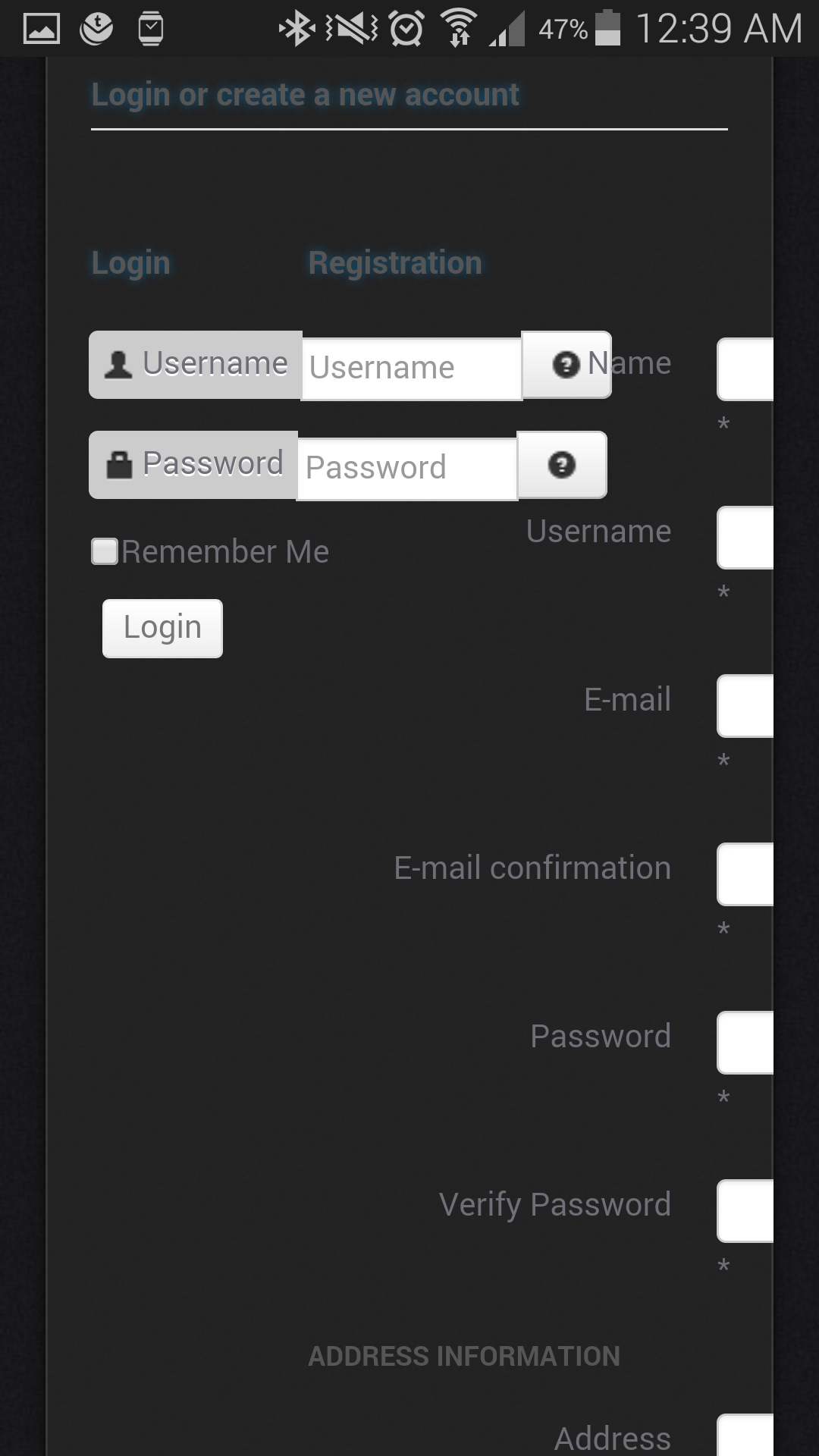
Task: Tap the alarm clock status icon
Action: tap(406, 29)
